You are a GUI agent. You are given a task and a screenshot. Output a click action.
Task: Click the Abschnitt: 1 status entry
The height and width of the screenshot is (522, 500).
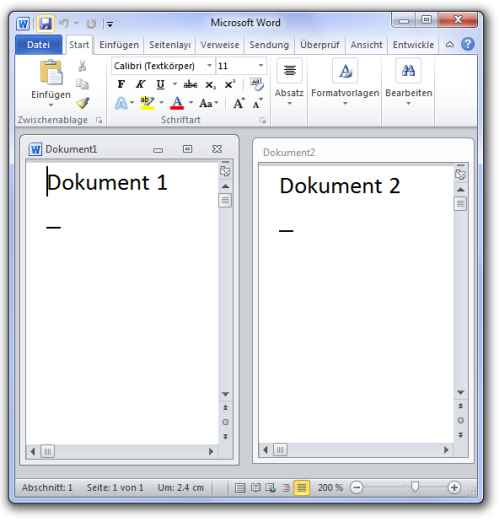coord(47,488)
